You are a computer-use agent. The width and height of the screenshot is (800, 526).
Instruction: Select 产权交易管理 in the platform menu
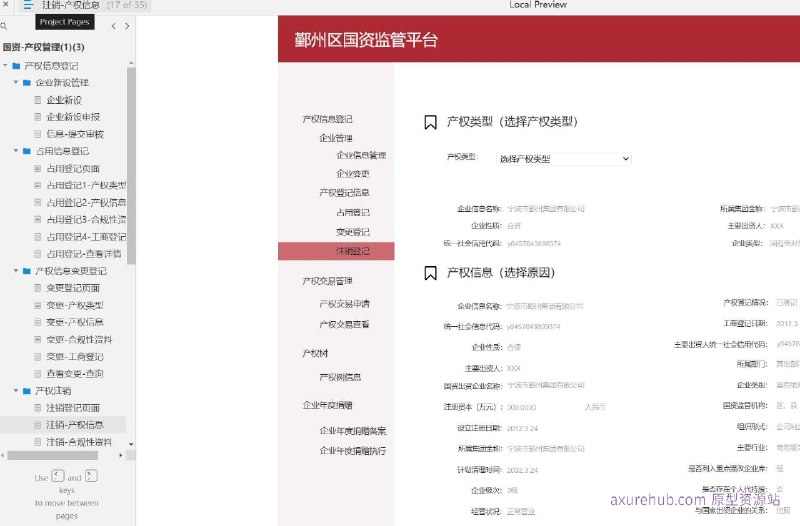[327, 281]
